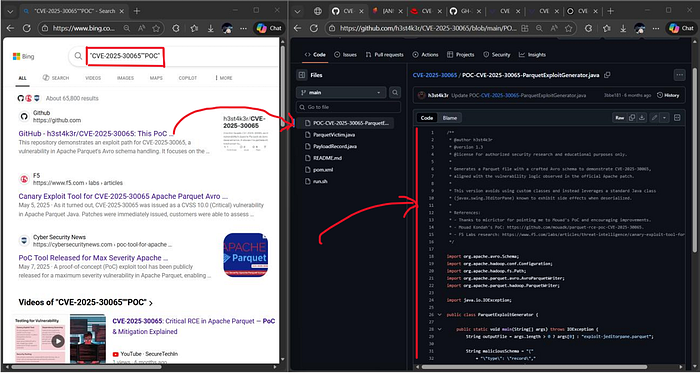Switch to the Code view toggle

(x=427, y=118)
